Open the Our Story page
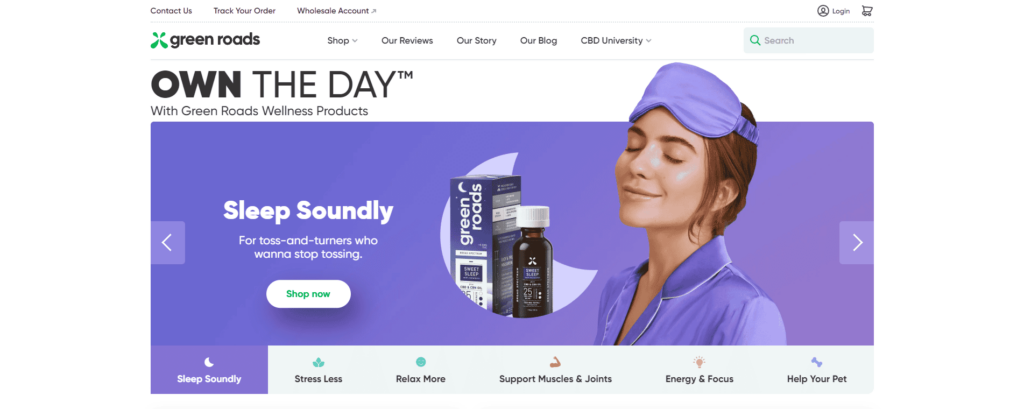Viewport: 1024px width, 409px height. (x=476, y=41)
